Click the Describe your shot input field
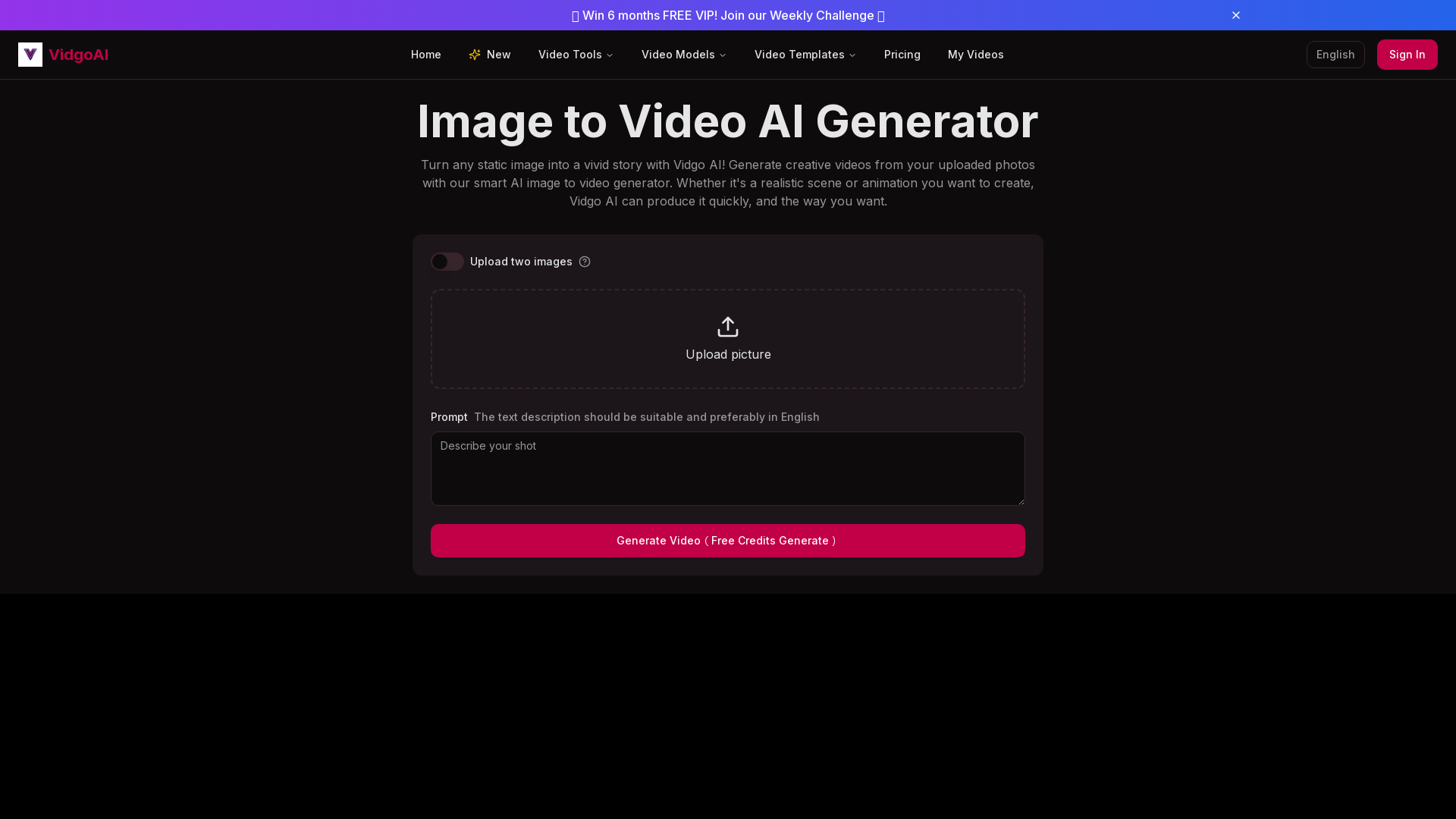Viewport: 1456px width, 819px height. (727, 467)
